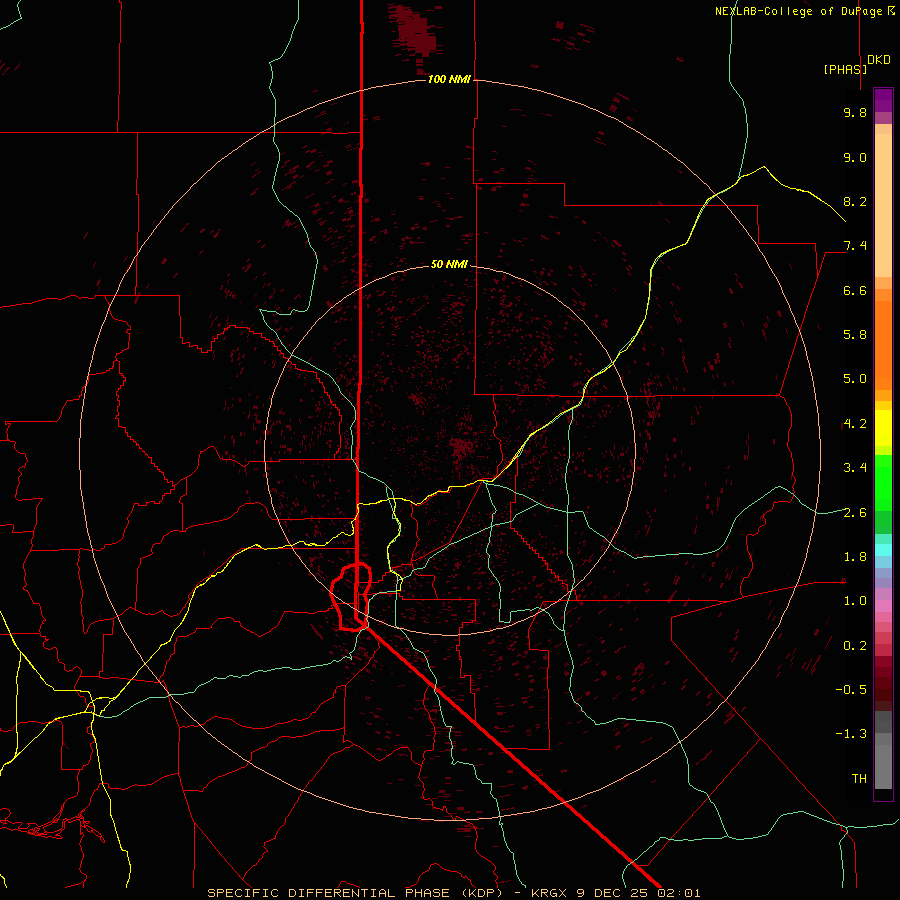Click the DKD label above the color bar

(x=879, y=60)
